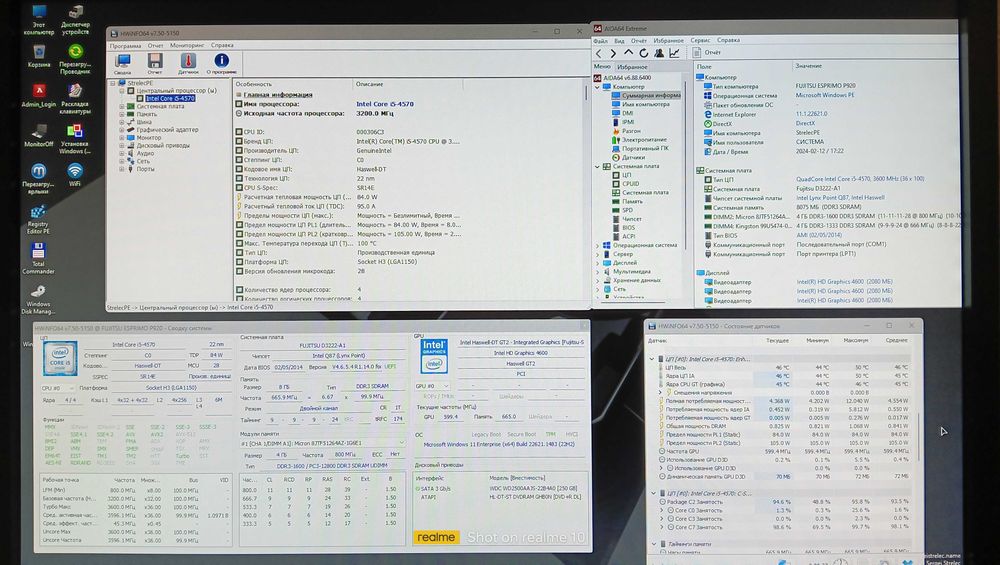Screen dimensions: 1000x565
Task: Select the MonitorOff desktop shortcut
Action: [x=39, y=135]
